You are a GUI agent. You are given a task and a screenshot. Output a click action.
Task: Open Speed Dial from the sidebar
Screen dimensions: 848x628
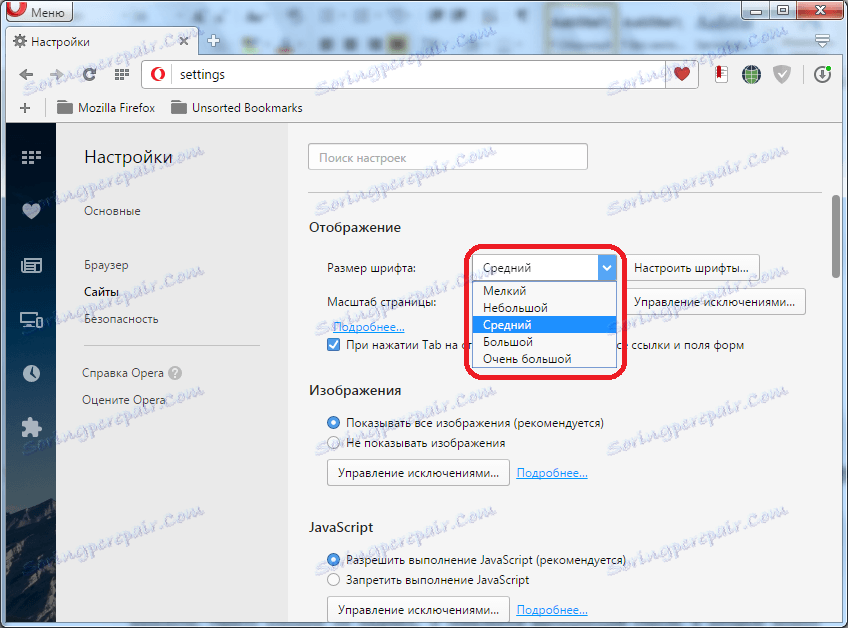click(x=31, y=157)
